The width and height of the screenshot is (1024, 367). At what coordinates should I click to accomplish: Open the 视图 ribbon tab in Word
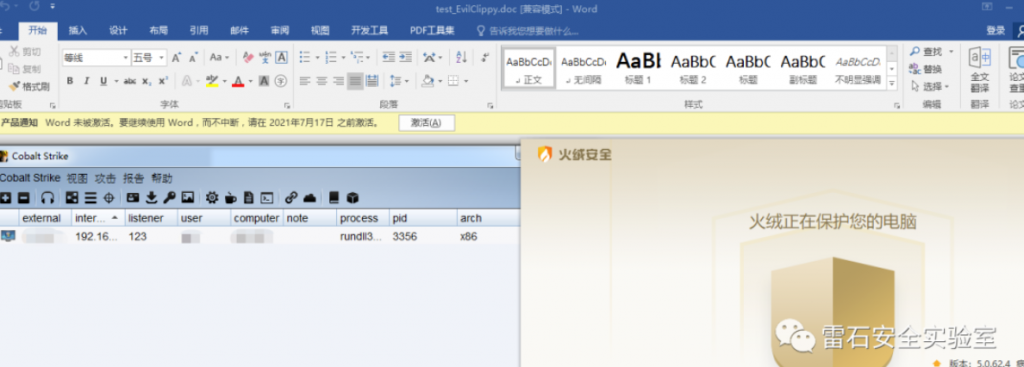click(x=320, y=31)
